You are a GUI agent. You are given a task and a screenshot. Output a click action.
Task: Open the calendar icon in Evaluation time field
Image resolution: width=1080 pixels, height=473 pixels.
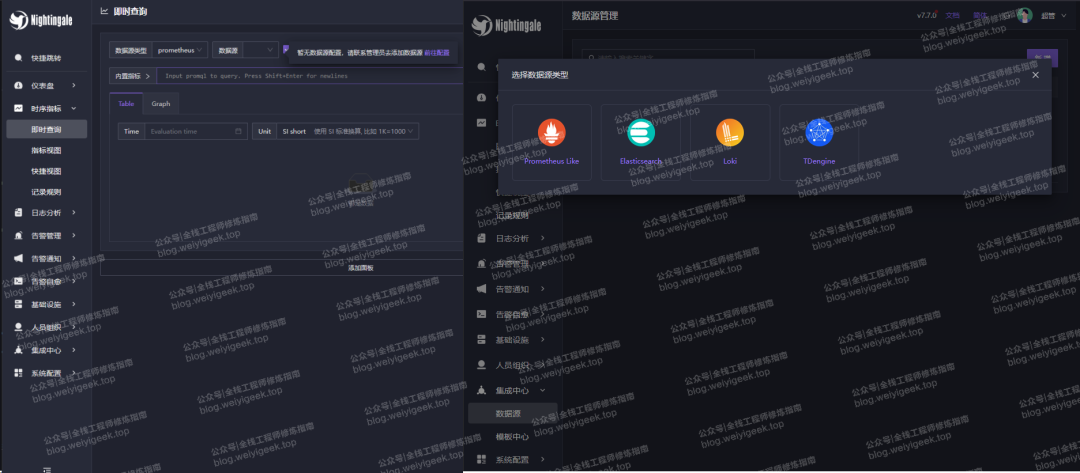pyautogui.click(x=238, y=131)
